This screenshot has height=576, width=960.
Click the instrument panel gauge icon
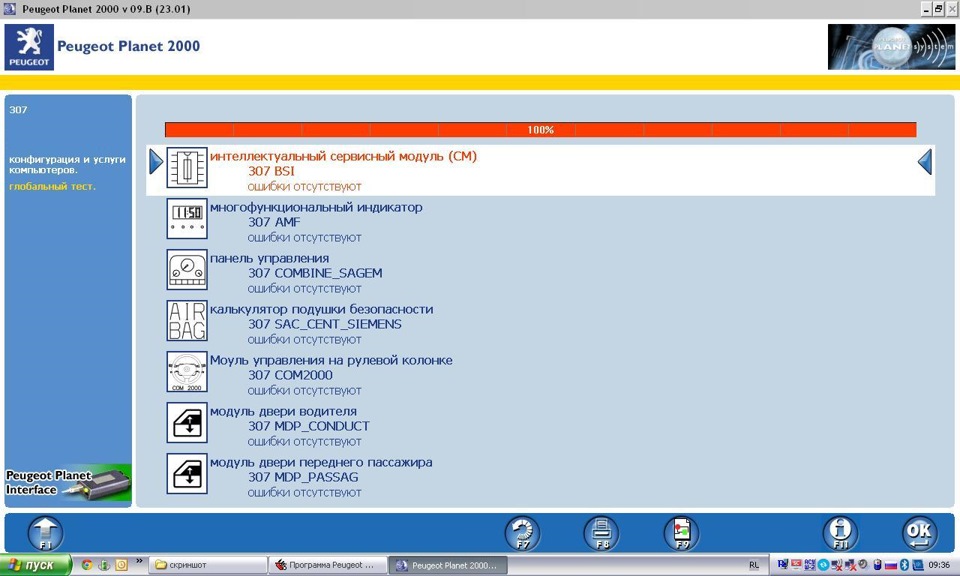[x=187, y=269]
